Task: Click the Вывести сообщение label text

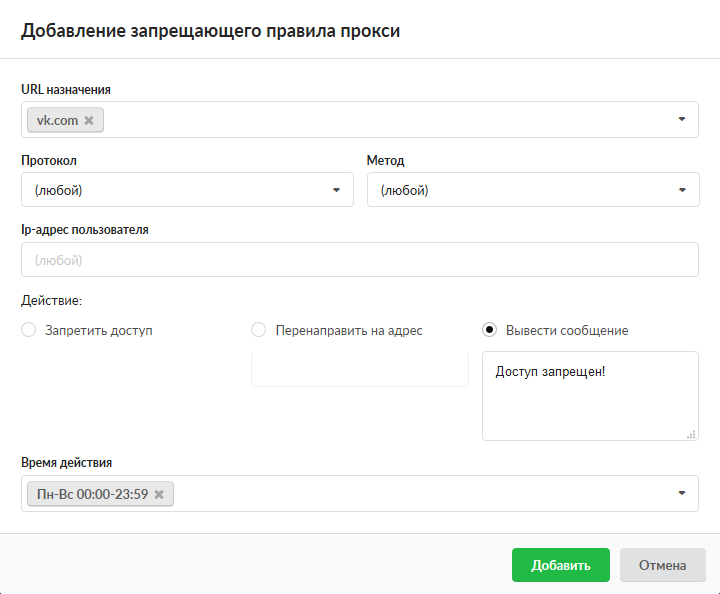Action: (x=567, y=330)
